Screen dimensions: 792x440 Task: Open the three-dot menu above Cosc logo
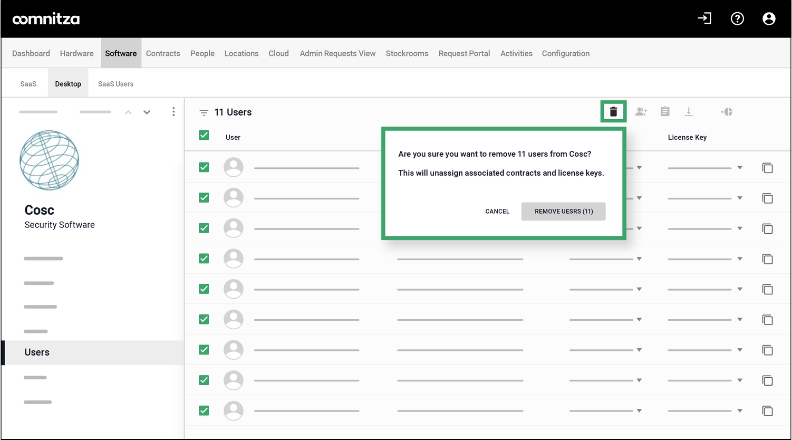pos(173,112)
